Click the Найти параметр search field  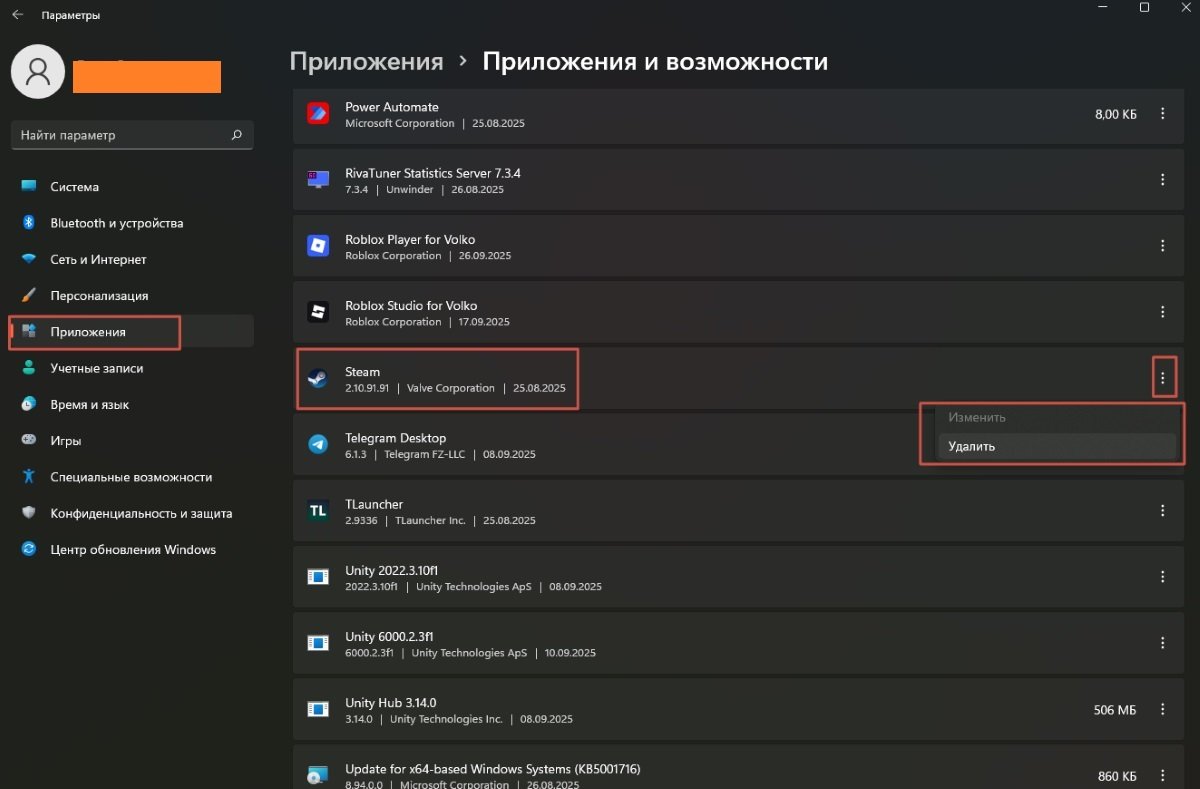[x=120, y=135]
